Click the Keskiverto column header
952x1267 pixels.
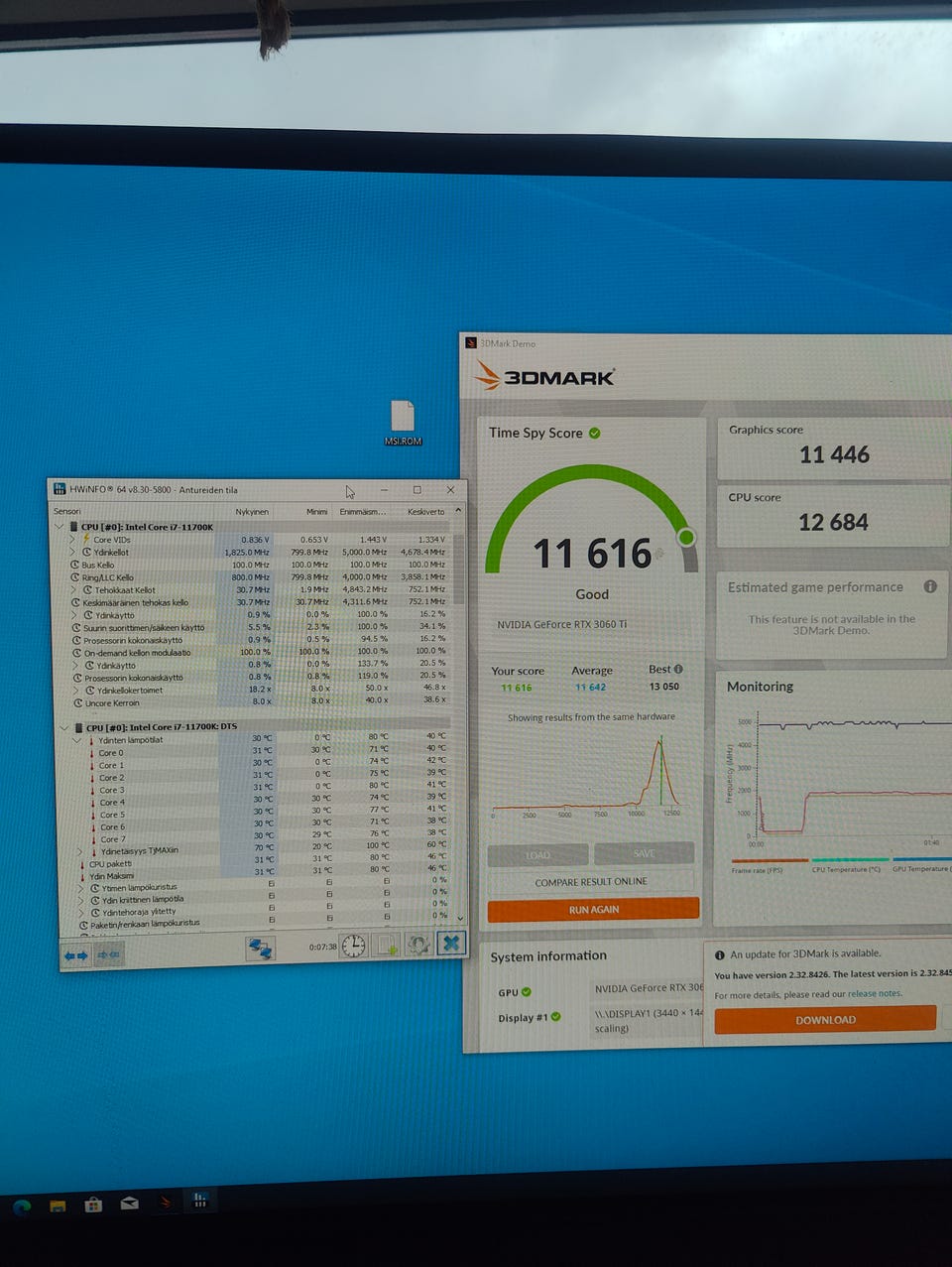[425, 511]
